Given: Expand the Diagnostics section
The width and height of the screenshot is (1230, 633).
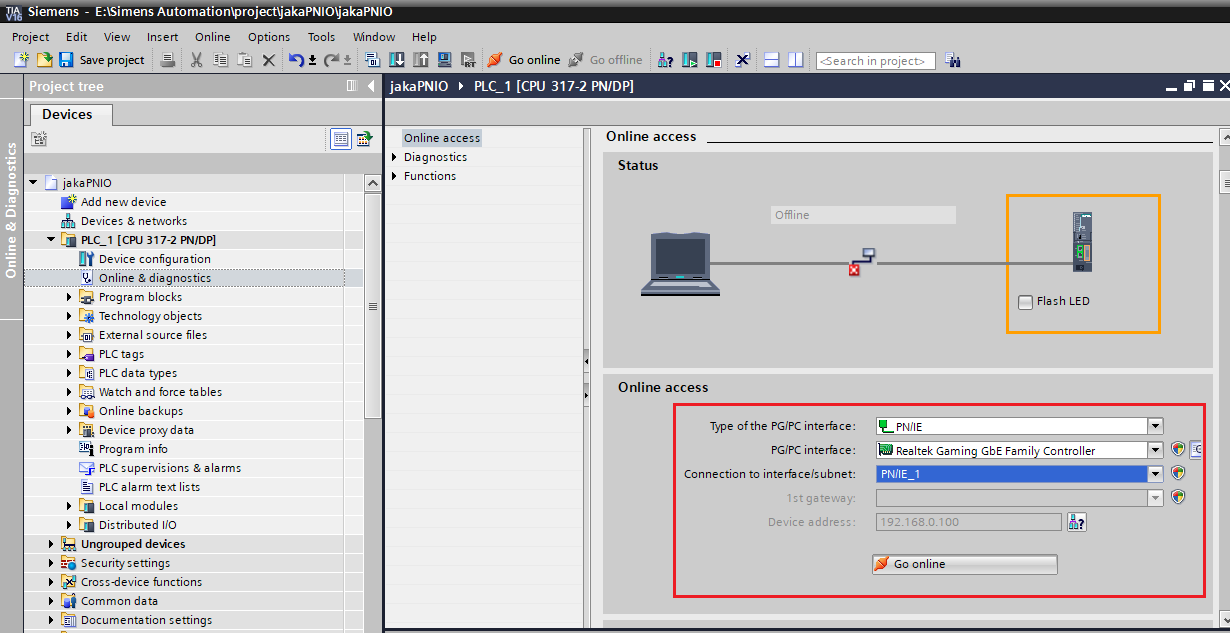Looking at the screenshot, I should coord(395,157).
